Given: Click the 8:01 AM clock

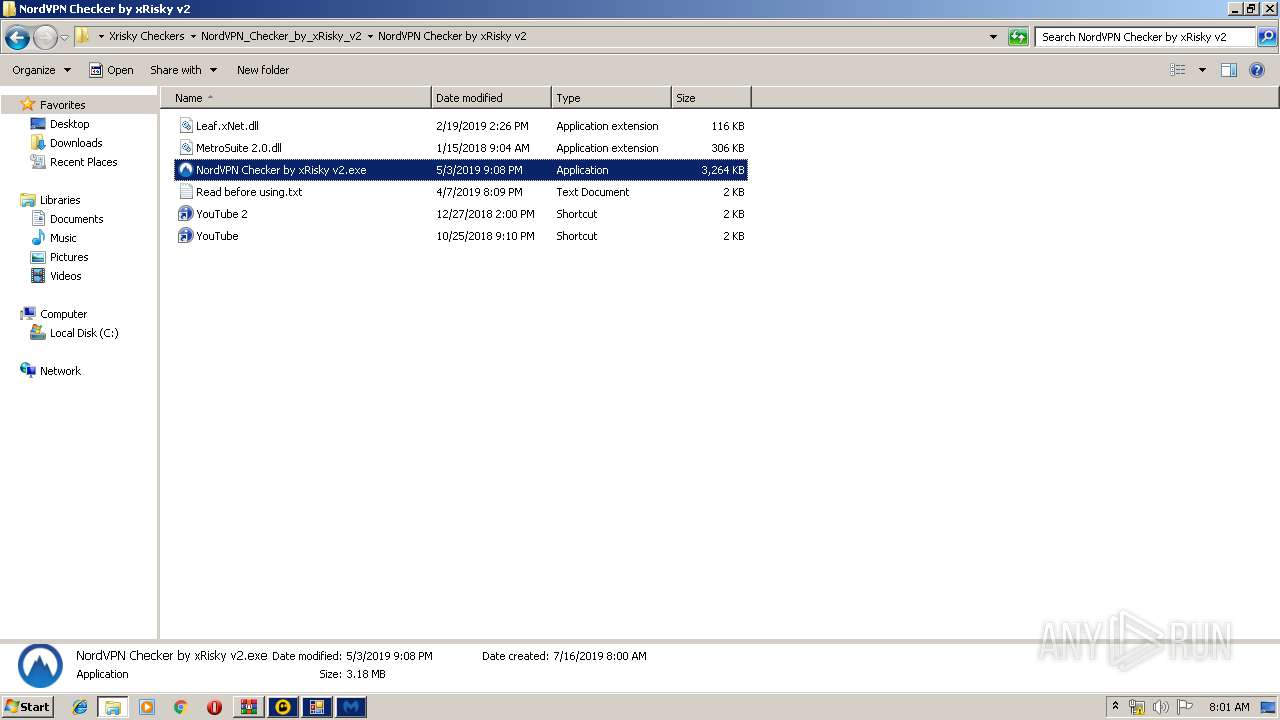Looking at the screenshot, I should click(1229, 707).
